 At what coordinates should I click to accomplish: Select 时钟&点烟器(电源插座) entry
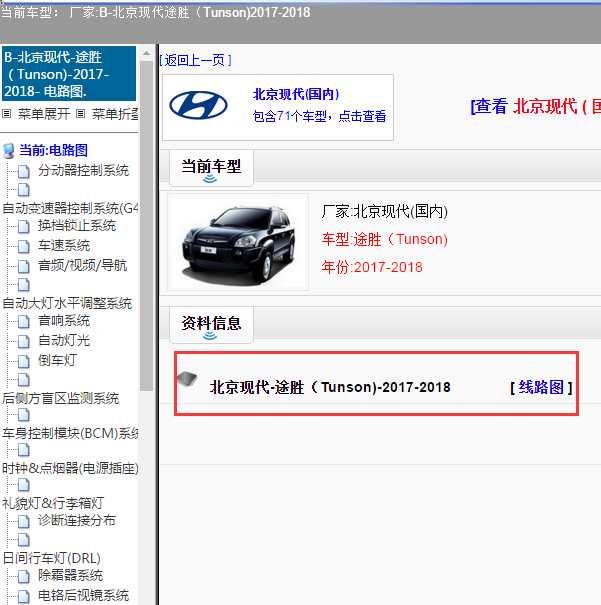point(70,468)
